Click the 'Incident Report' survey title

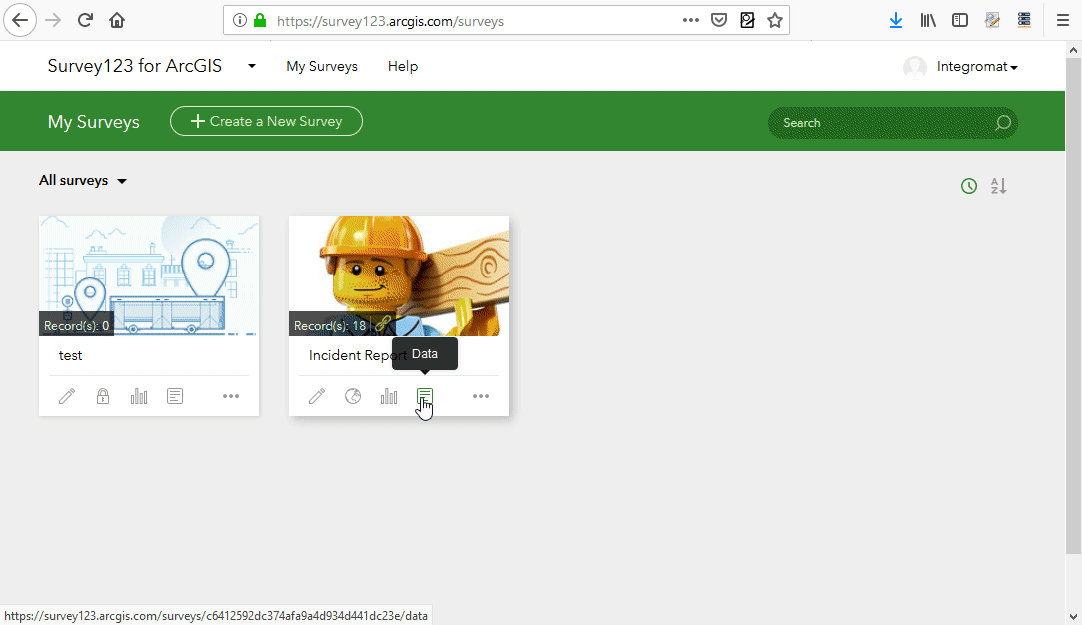coord(357,355)
